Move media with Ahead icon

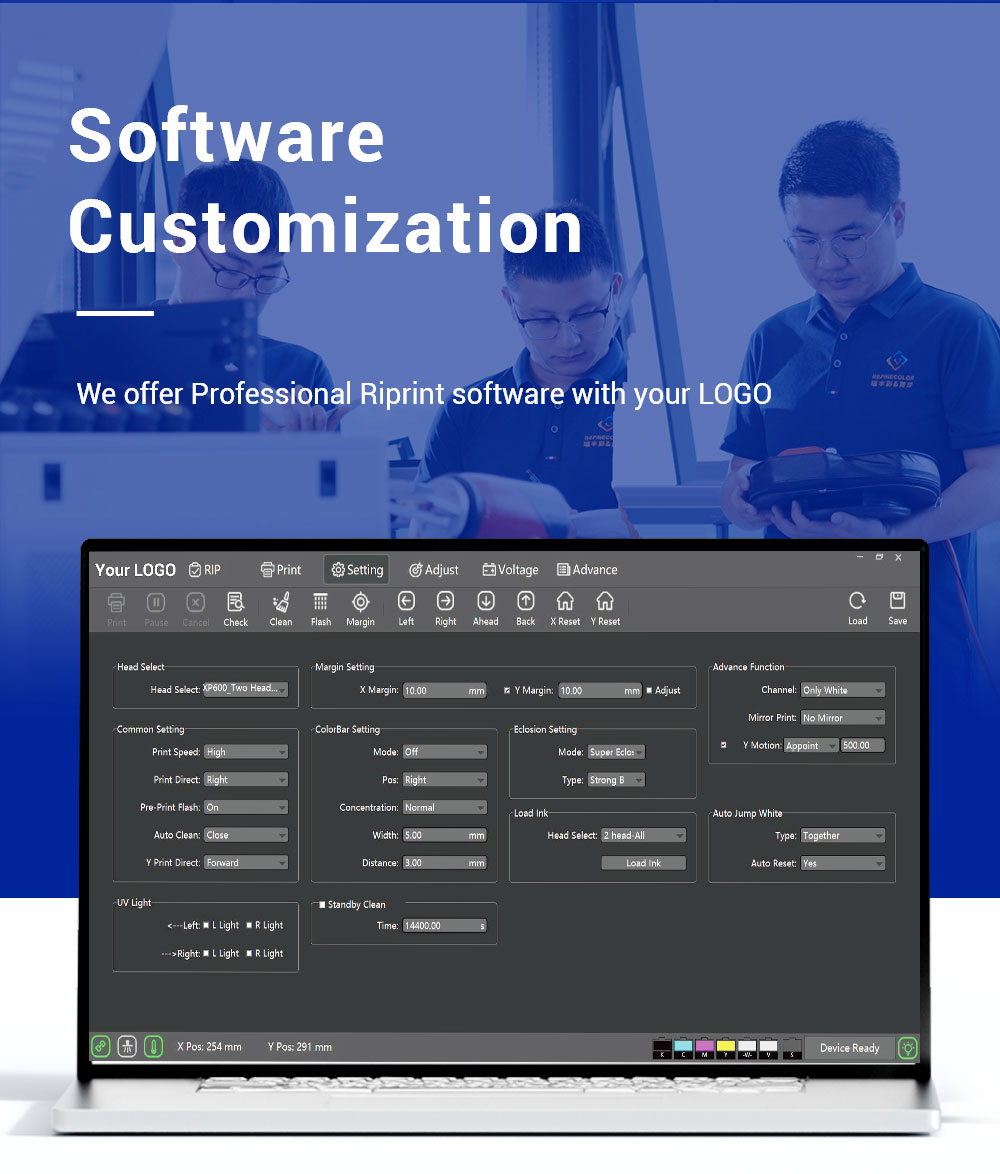coord(486,608)
